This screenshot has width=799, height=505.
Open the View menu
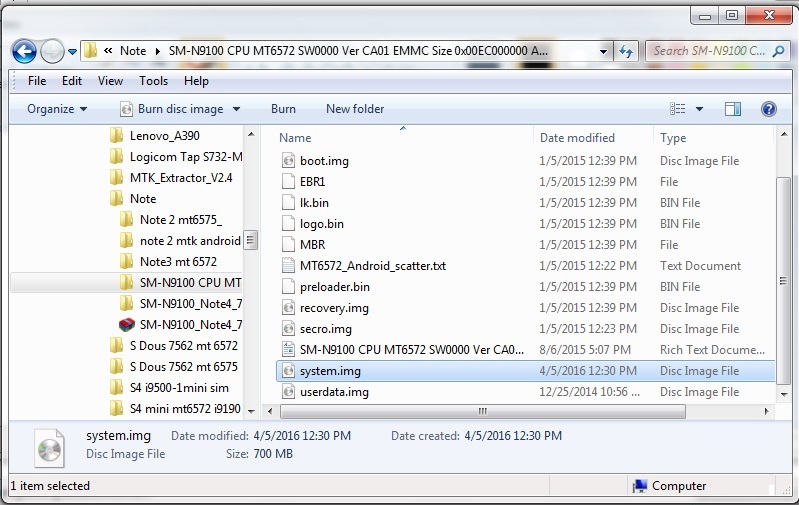[x=110, y=81]
